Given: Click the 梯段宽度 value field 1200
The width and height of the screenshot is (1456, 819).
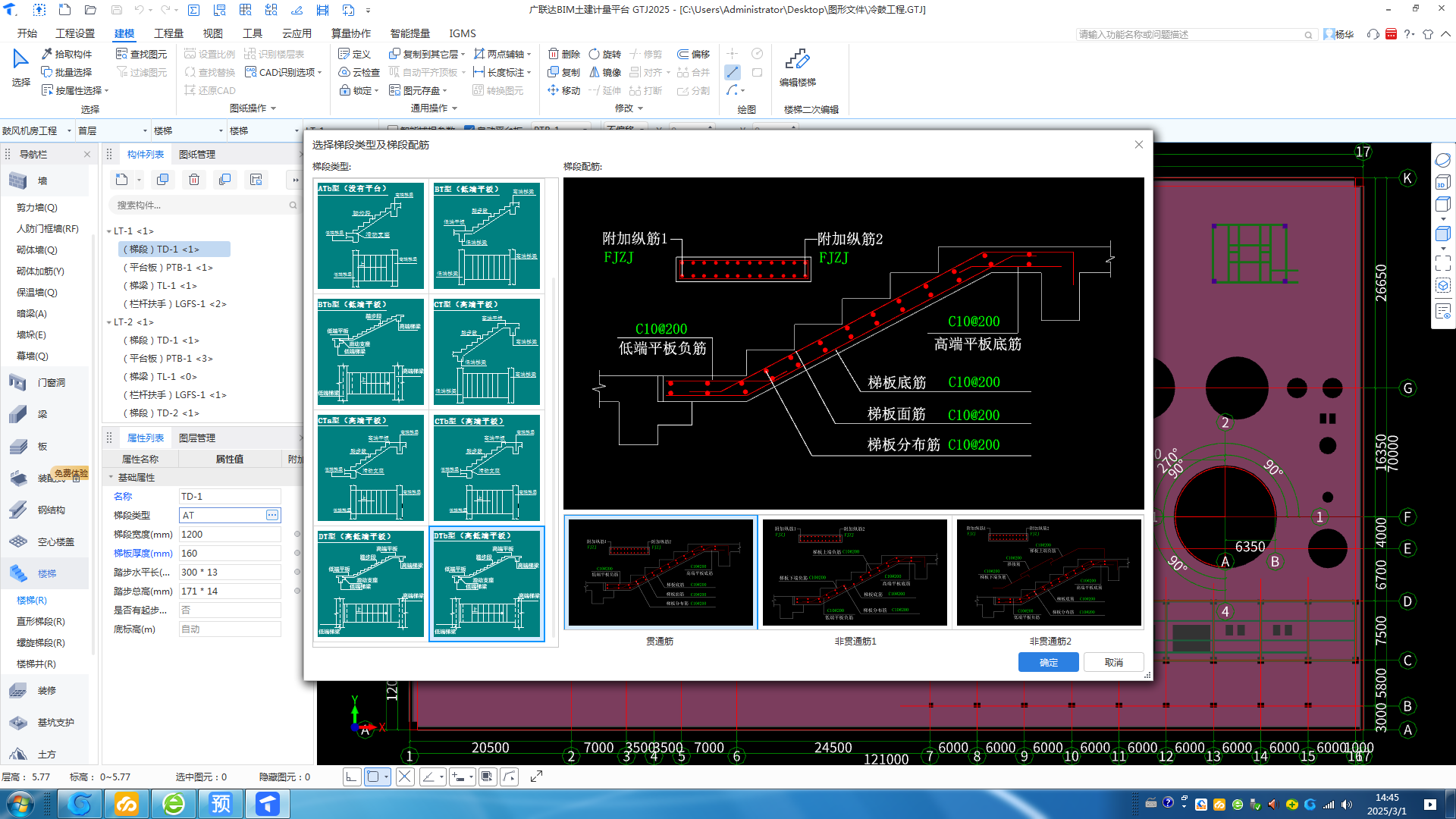Looking at the screenshot, I should coord(230,534).
